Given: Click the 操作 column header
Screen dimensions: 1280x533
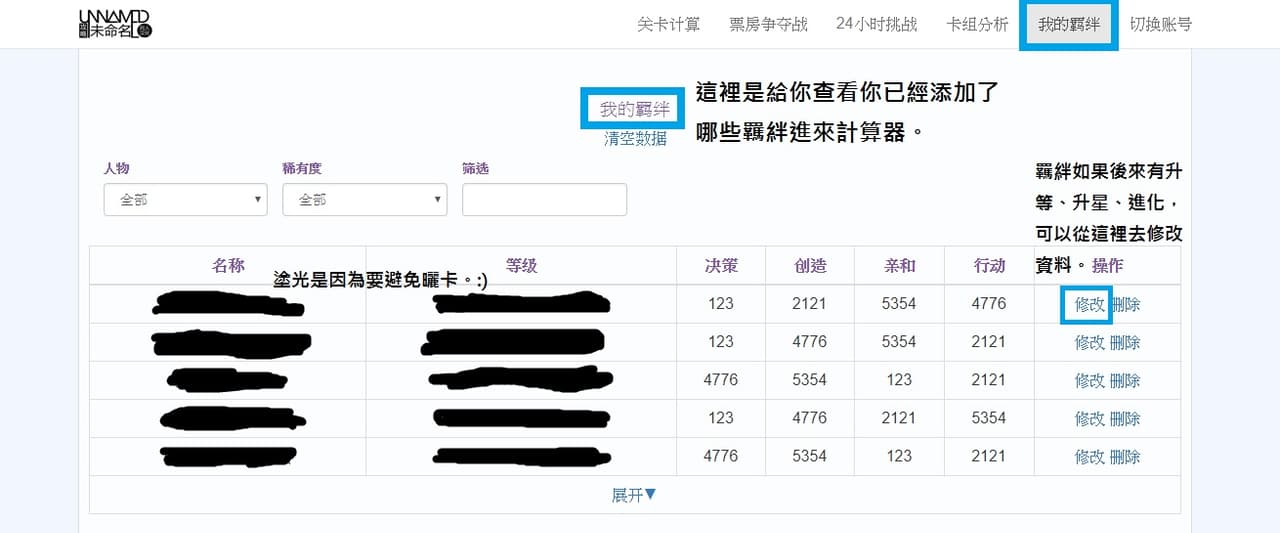Looking at the screenshot, I should point(1107,266).
